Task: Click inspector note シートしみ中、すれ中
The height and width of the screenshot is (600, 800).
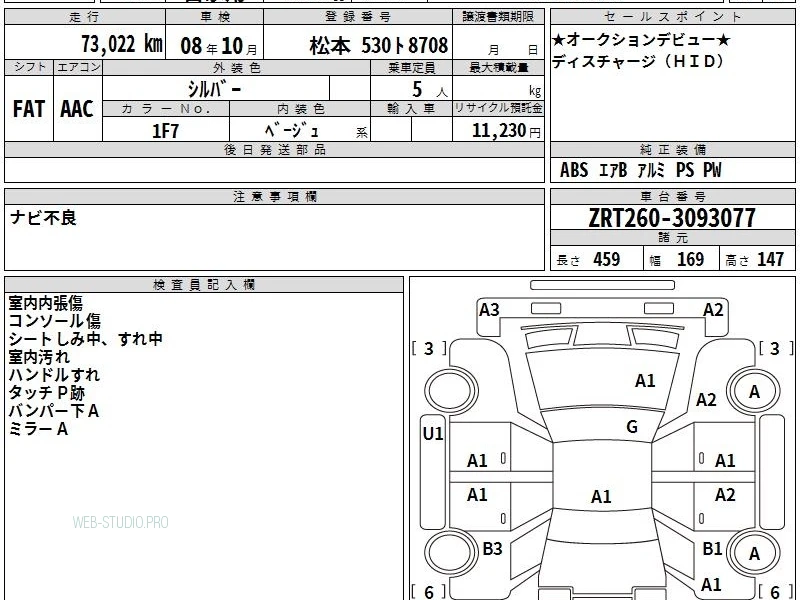Action: pos(85,339)
